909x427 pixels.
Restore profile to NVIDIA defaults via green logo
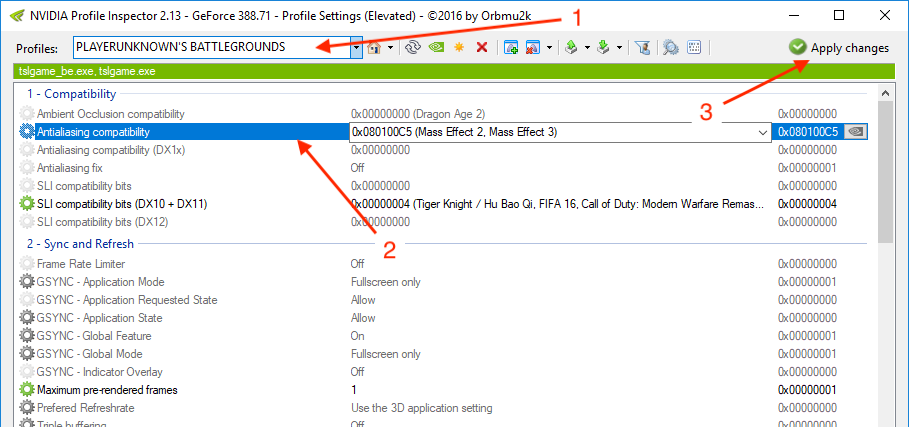coord(436,48)
